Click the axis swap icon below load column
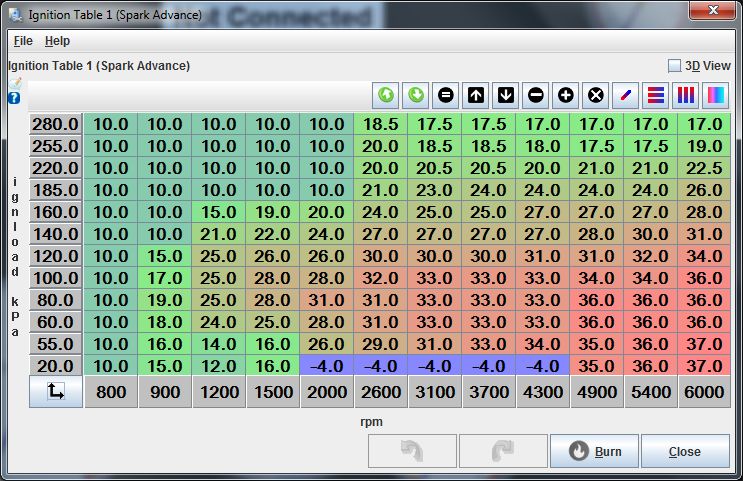 (56, 393)
